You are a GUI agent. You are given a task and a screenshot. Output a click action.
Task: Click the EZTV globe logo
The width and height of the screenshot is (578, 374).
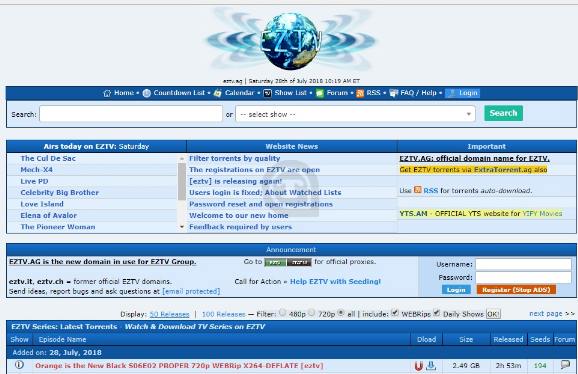tap(290, 41)
